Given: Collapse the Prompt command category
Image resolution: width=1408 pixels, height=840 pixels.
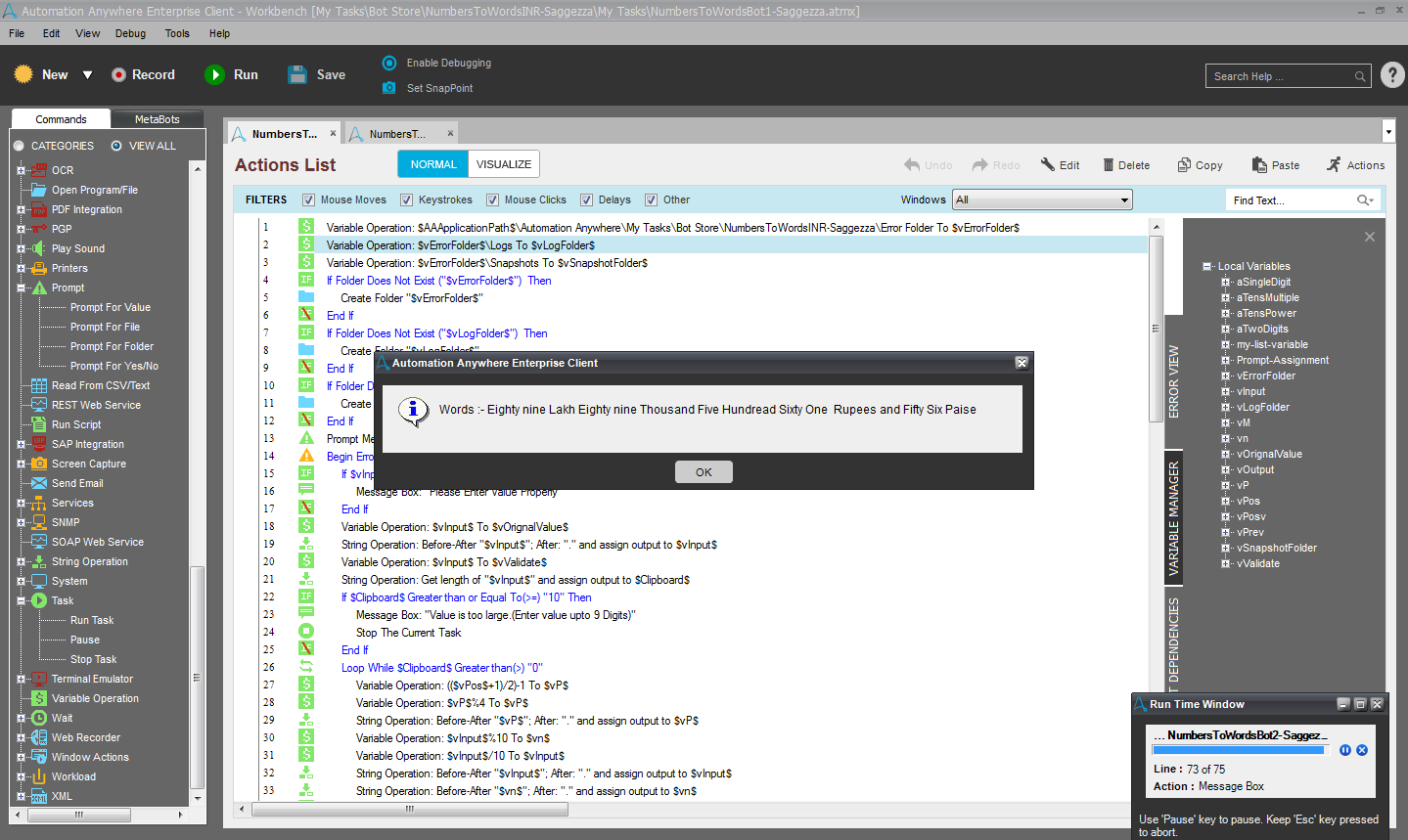Looking at the screenshot, I should pyautogui.click(x=22, y=288).
